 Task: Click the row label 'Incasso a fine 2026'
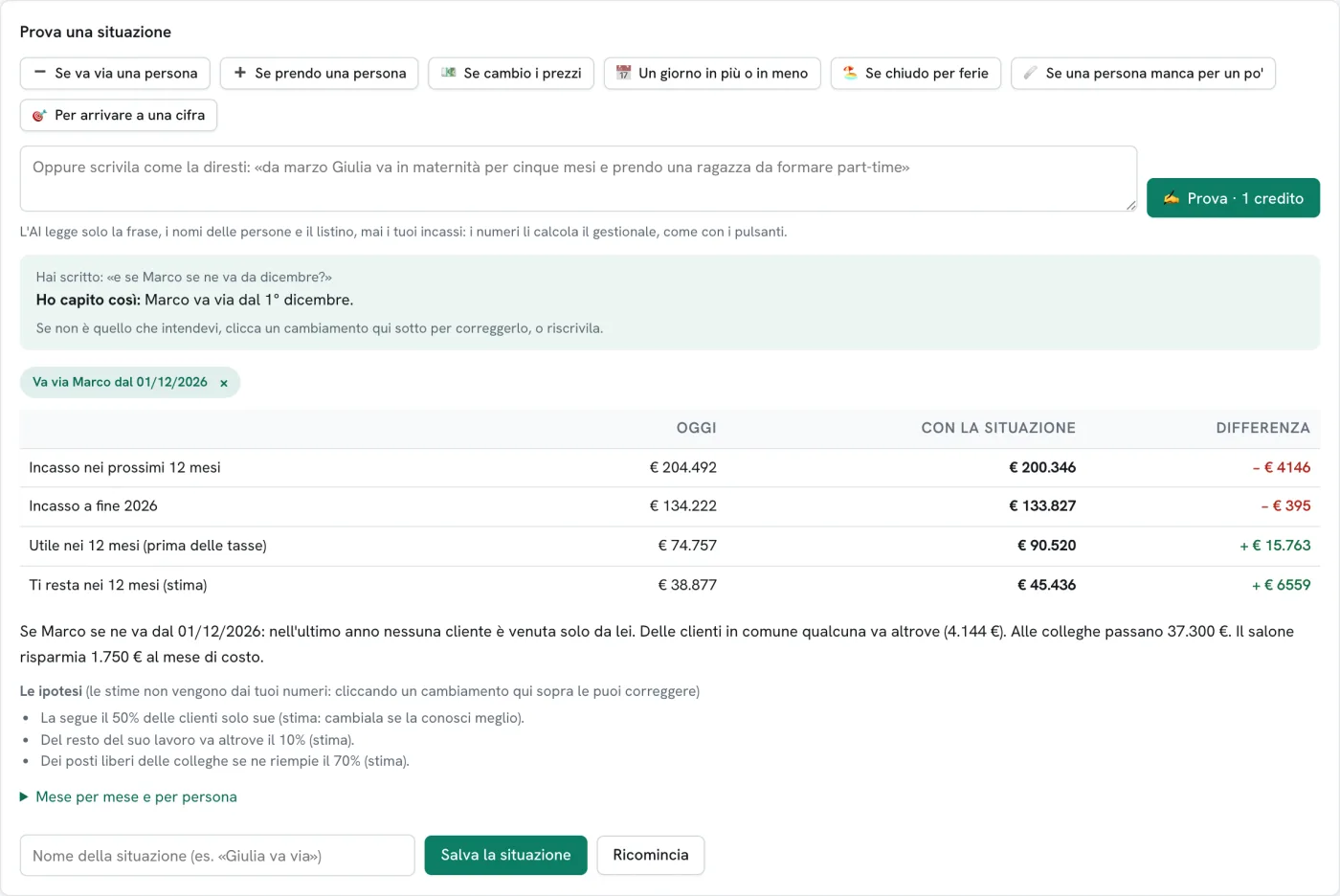[93, 505]
